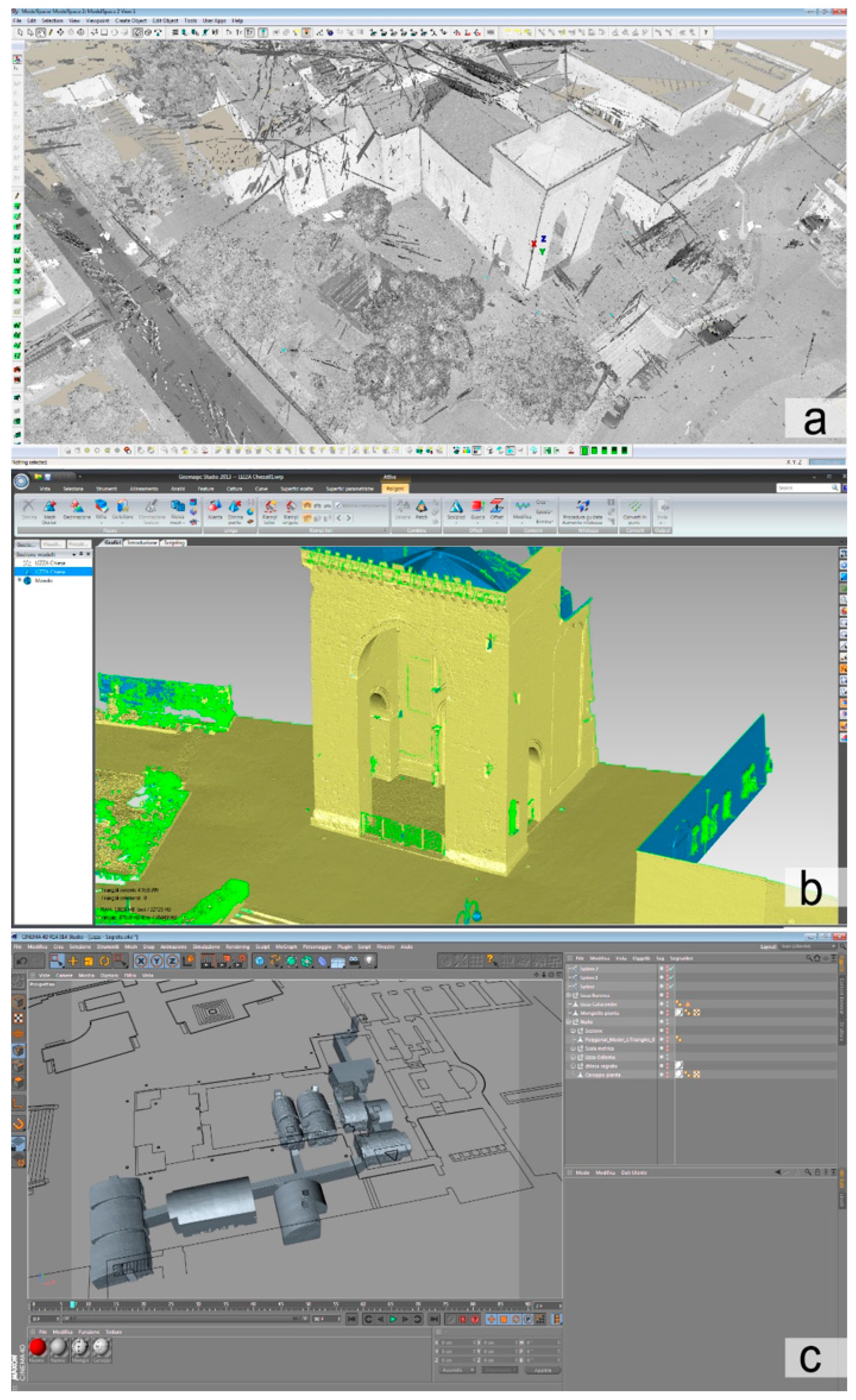Open the Create Object menu

pos(131,20)
